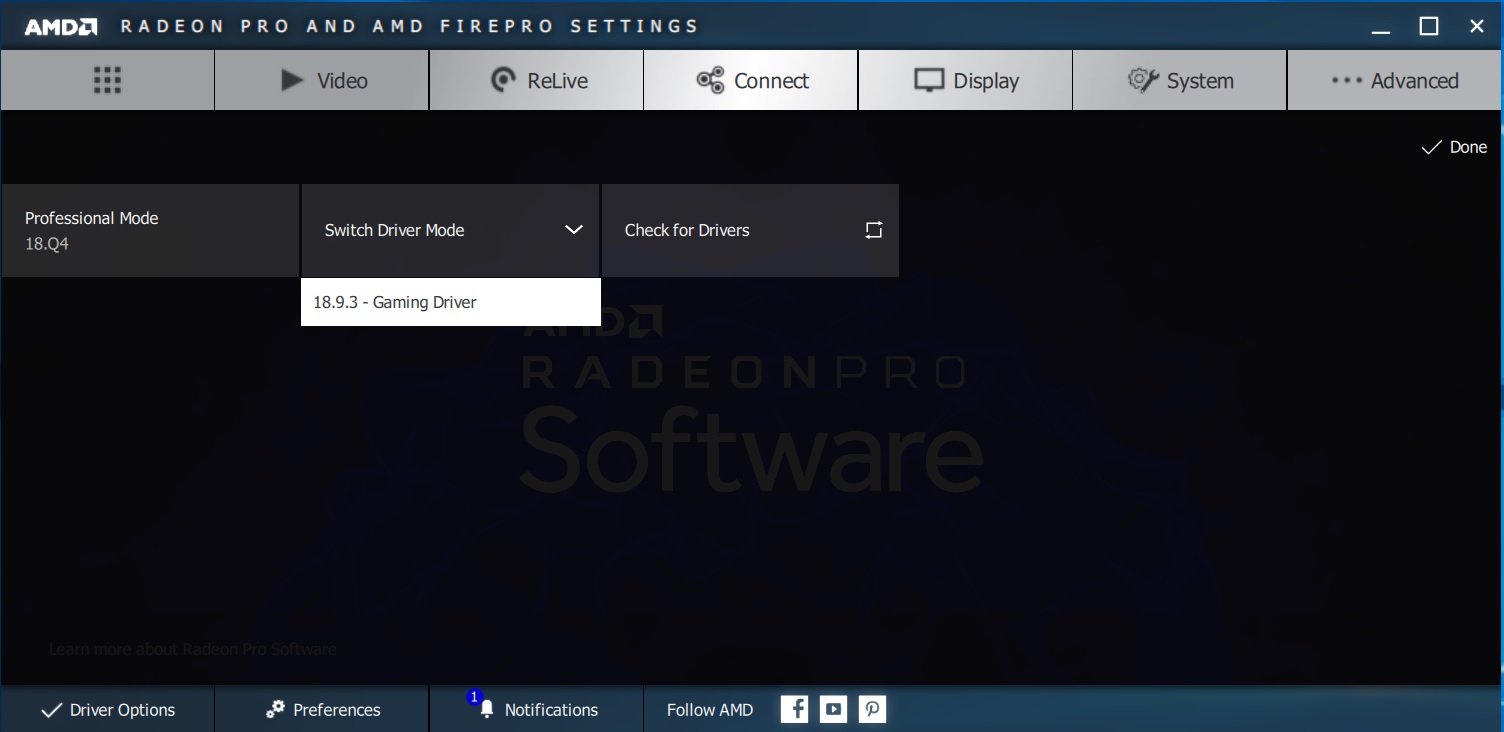Go to the Display tab
This screenshot has height=732, width=1504.
click(965, 81)
